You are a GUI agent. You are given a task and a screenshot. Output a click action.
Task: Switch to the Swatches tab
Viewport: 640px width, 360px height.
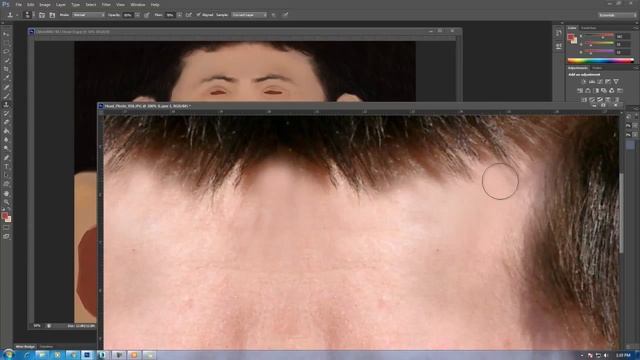[x=588, y=28]
